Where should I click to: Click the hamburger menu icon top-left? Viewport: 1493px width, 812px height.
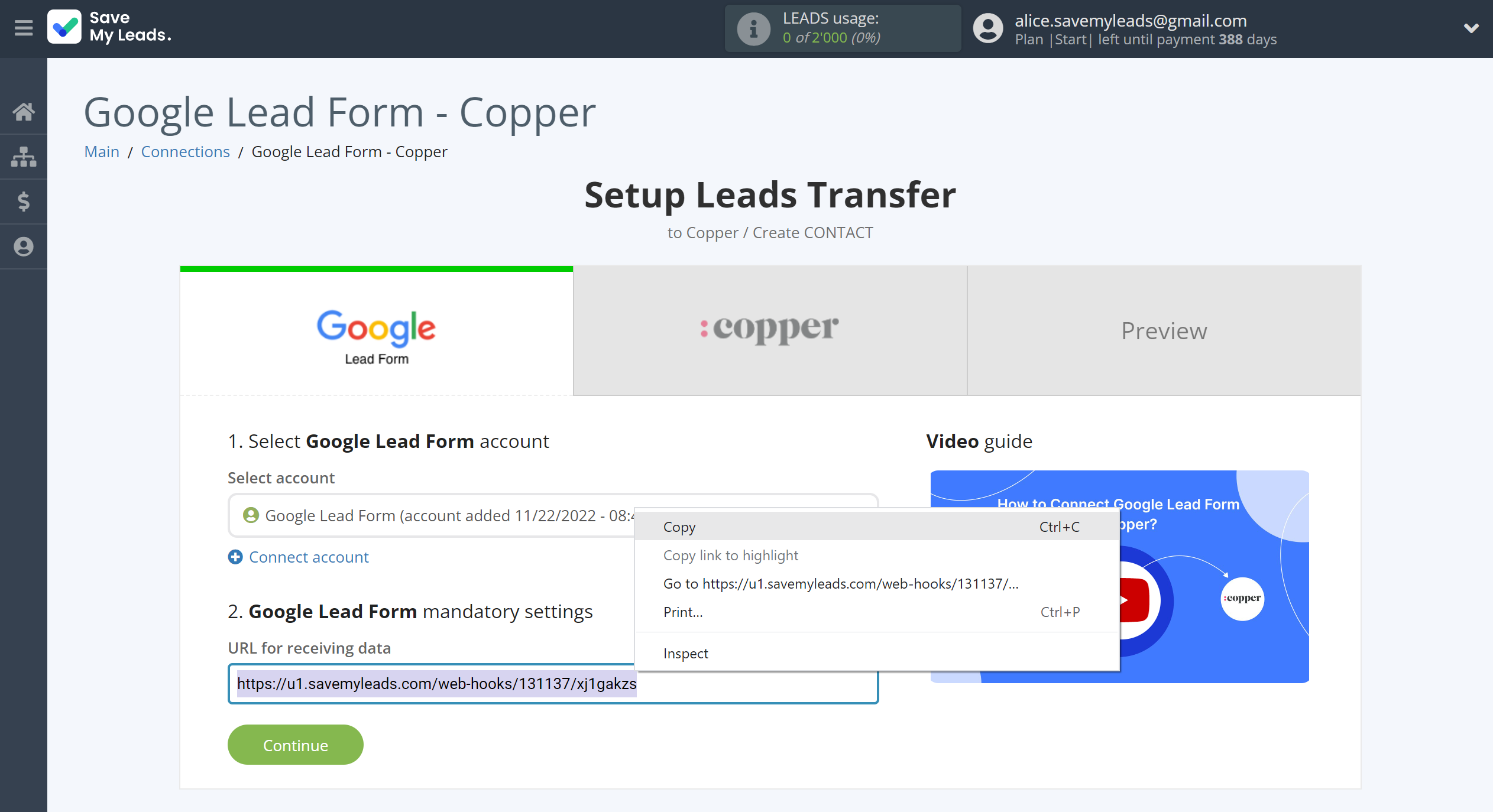23,28
